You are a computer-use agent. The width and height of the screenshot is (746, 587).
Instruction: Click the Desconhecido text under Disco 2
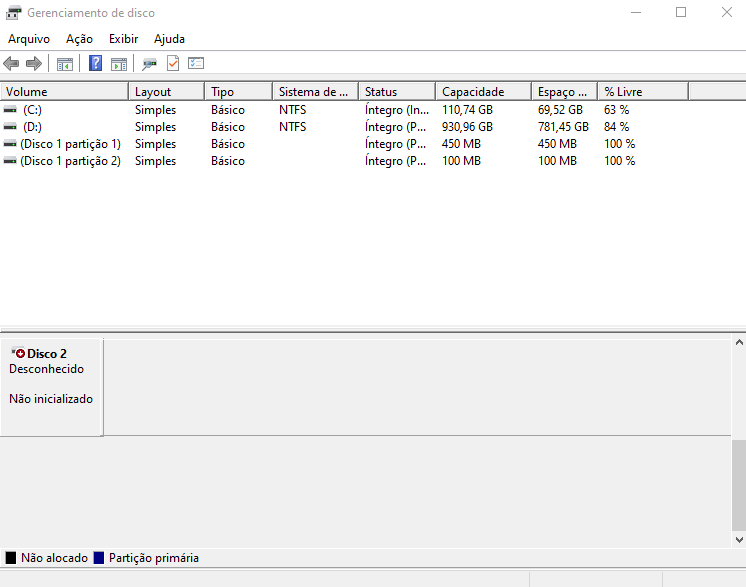46,369
